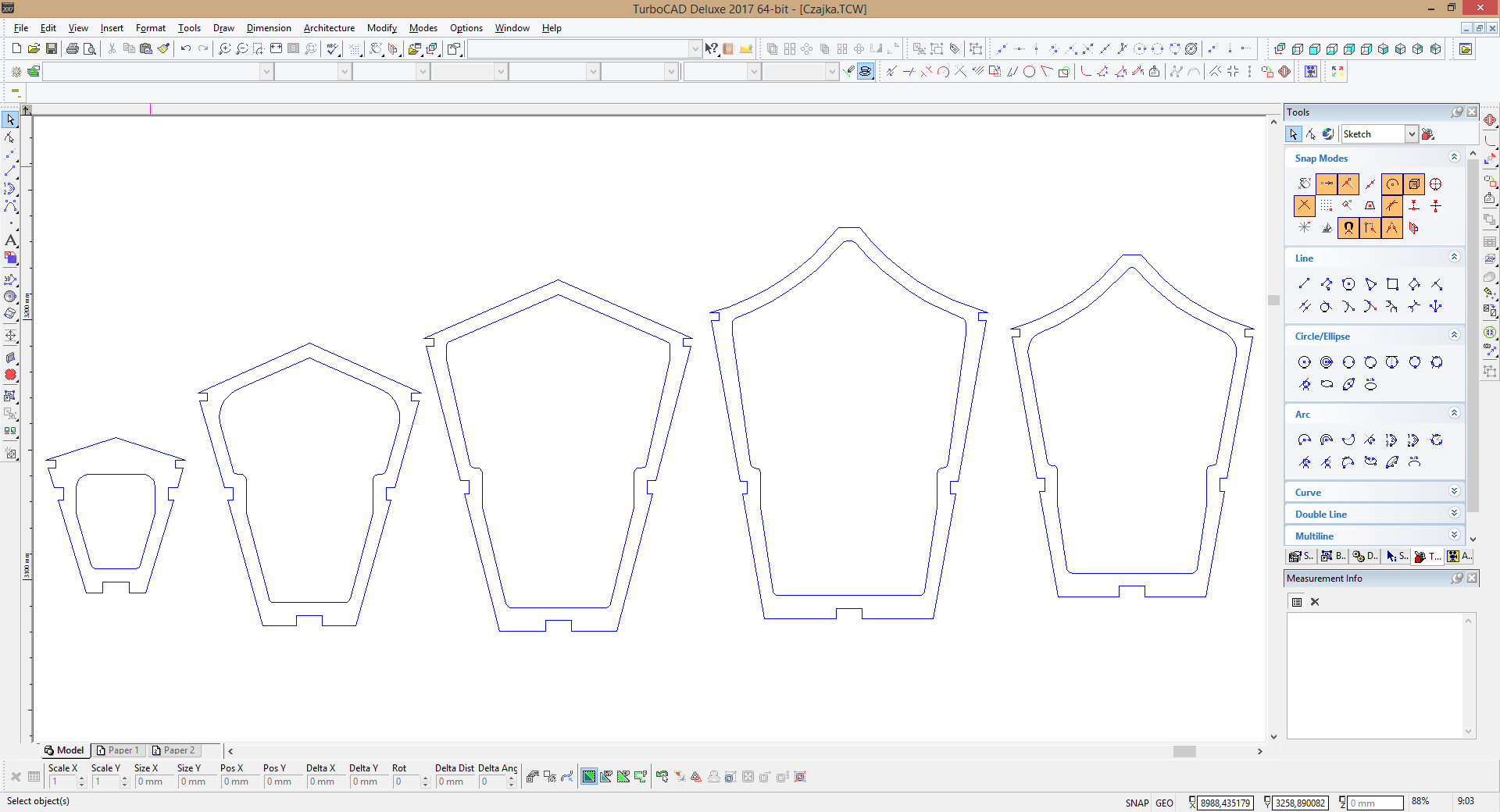1500x812 pixels.
Task: Click the horizontal scrollbar thumb below the canvas
Action: click(1184, 751)
